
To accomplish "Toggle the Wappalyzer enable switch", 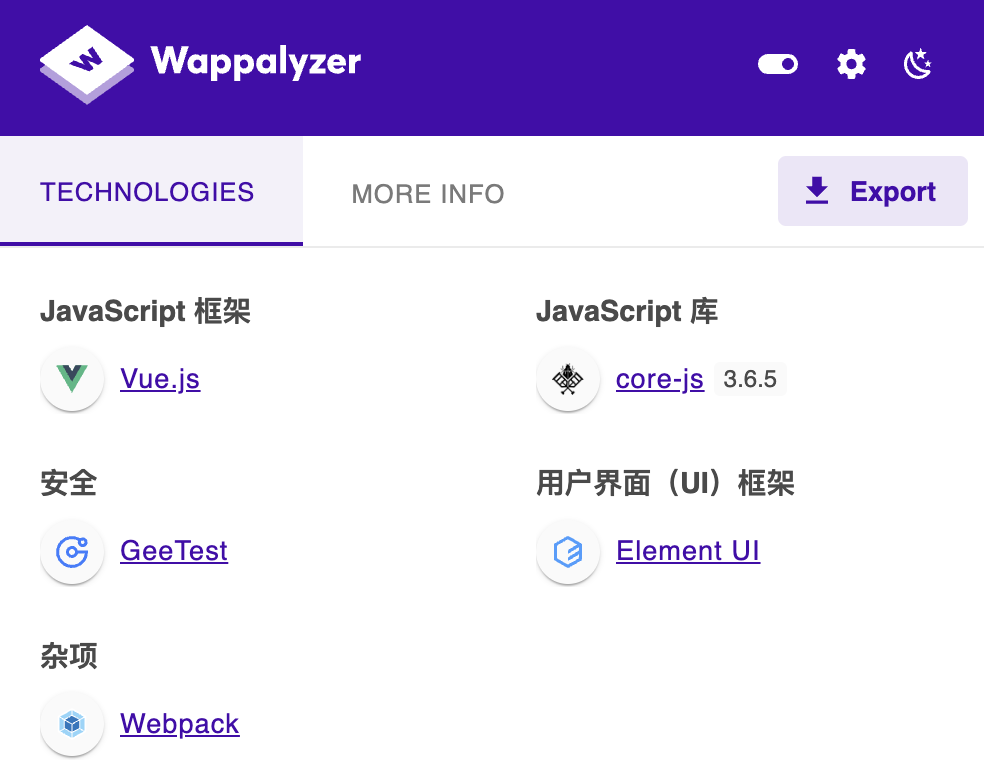I will tap(778, 64).
